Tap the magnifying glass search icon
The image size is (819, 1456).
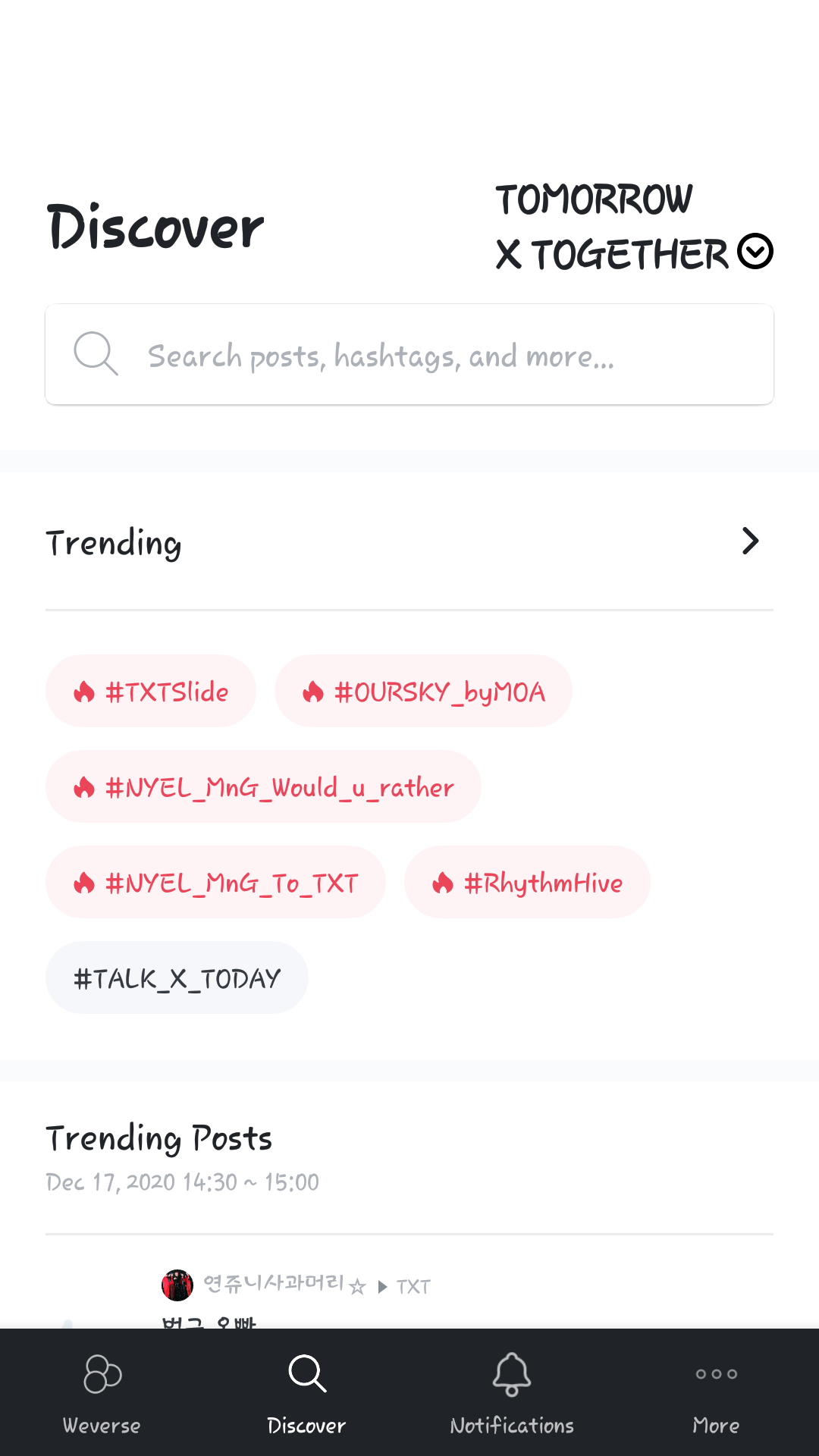tap(96, 353)
